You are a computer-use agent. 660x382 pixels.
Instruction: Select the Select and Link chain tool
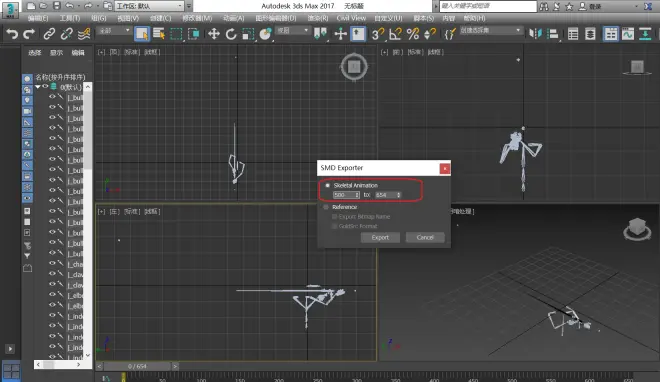49,34
